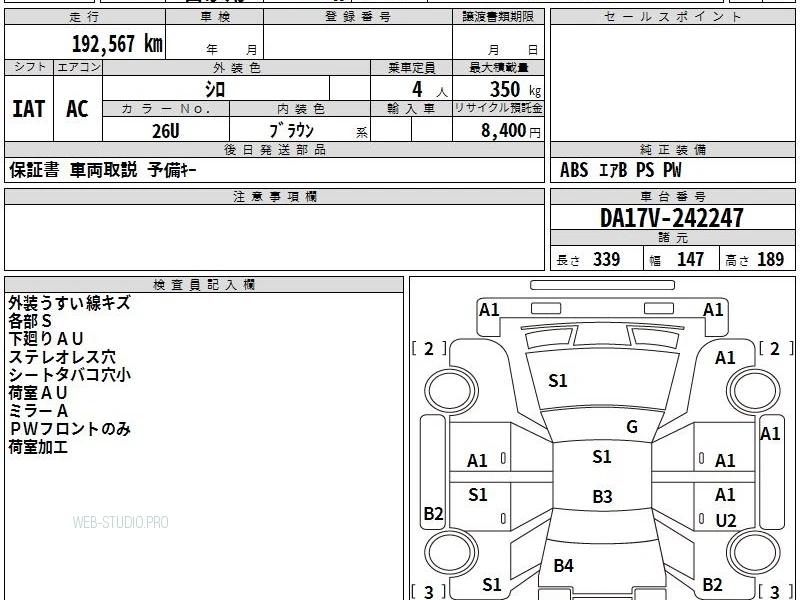Viewport: 800px width, 600px height.
Task: Select the note ミラーA
Action: coord(38,411)
